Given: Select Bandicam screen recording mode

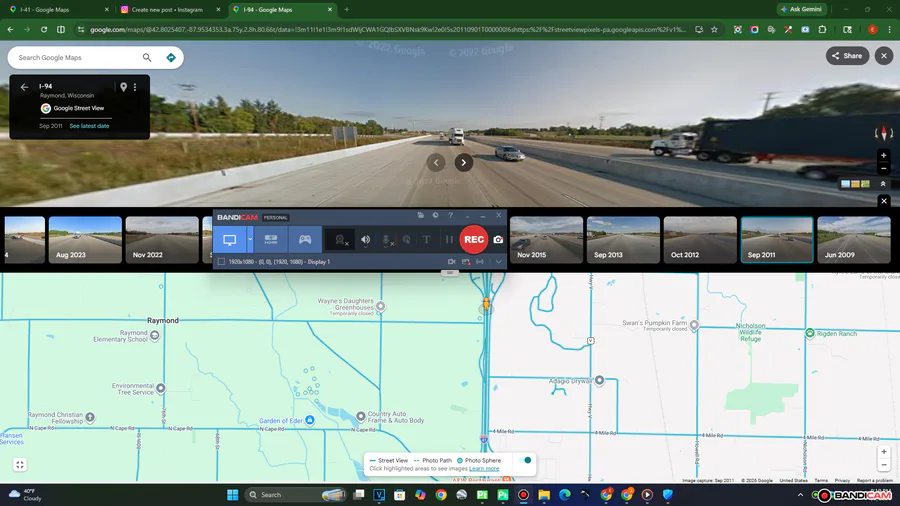Looking at the screenshot, I should pos(230,240).
